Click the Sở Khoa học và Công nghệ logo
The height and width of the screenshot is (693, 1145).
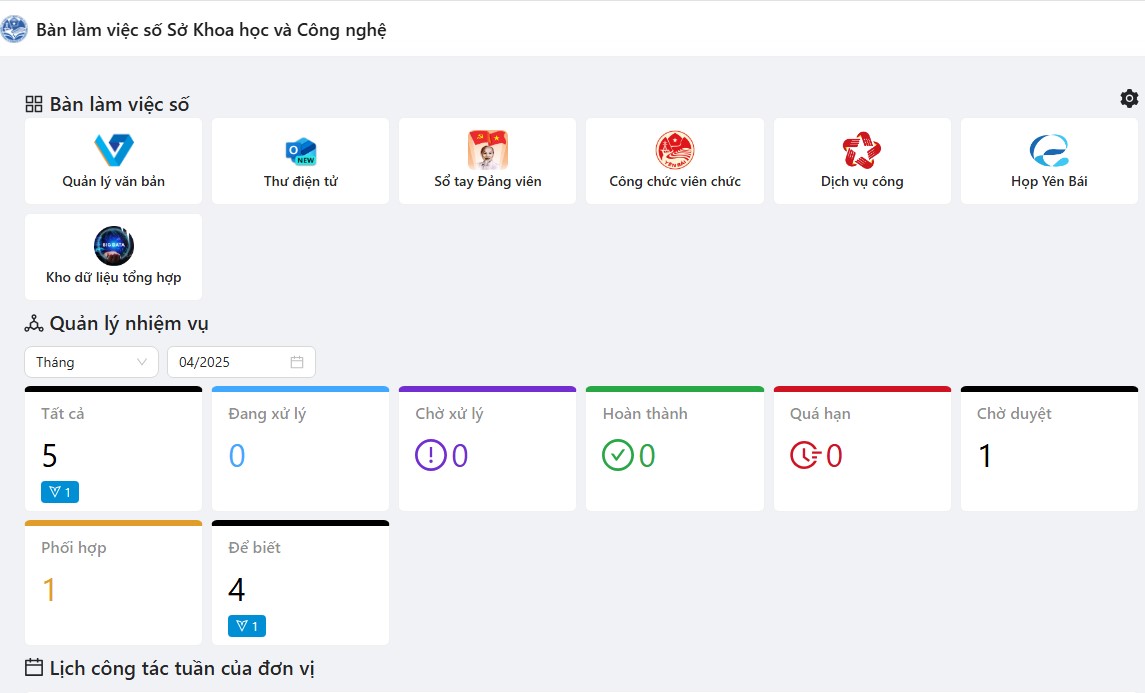click(14, 29)
